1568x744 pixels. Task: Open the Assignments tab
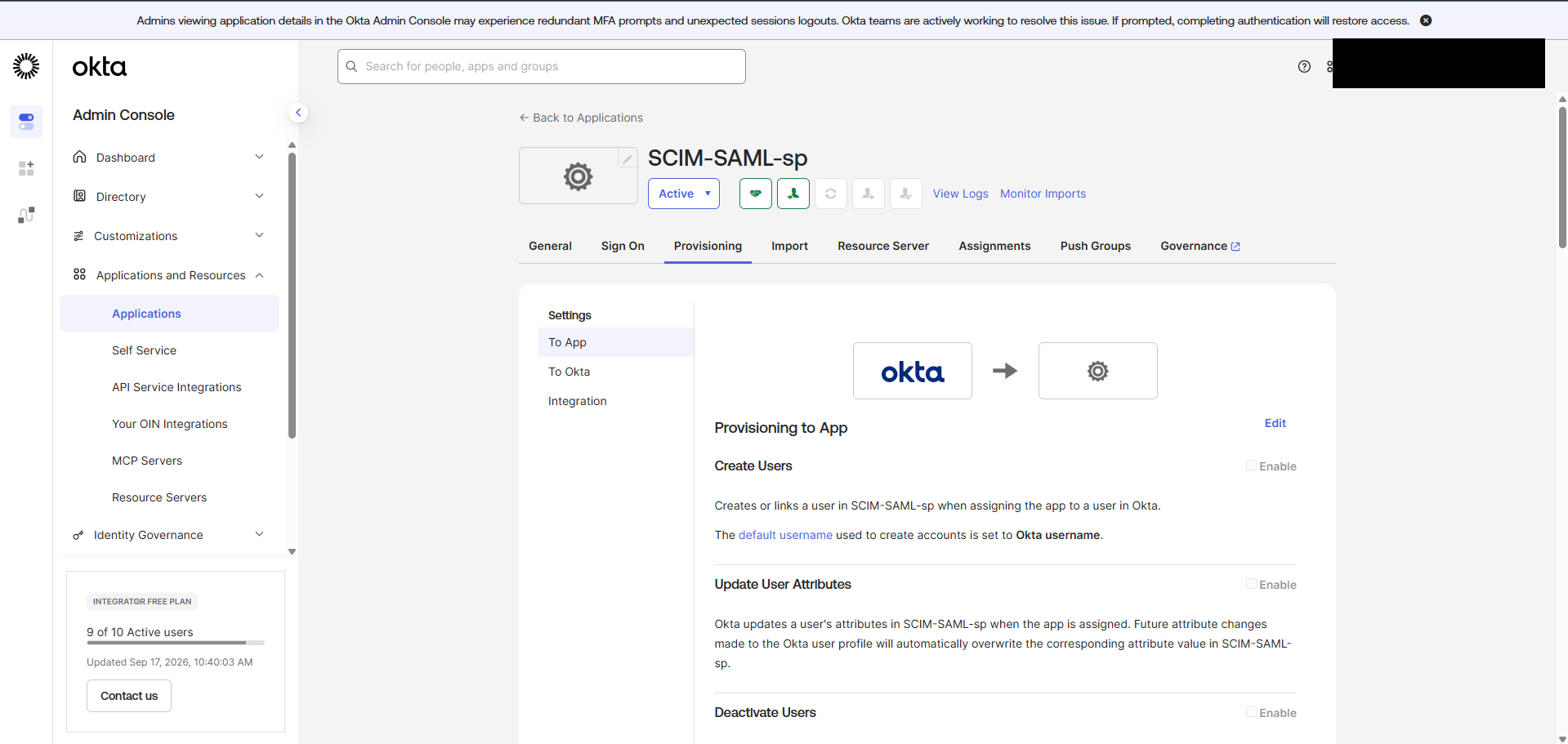pos(994,246)
